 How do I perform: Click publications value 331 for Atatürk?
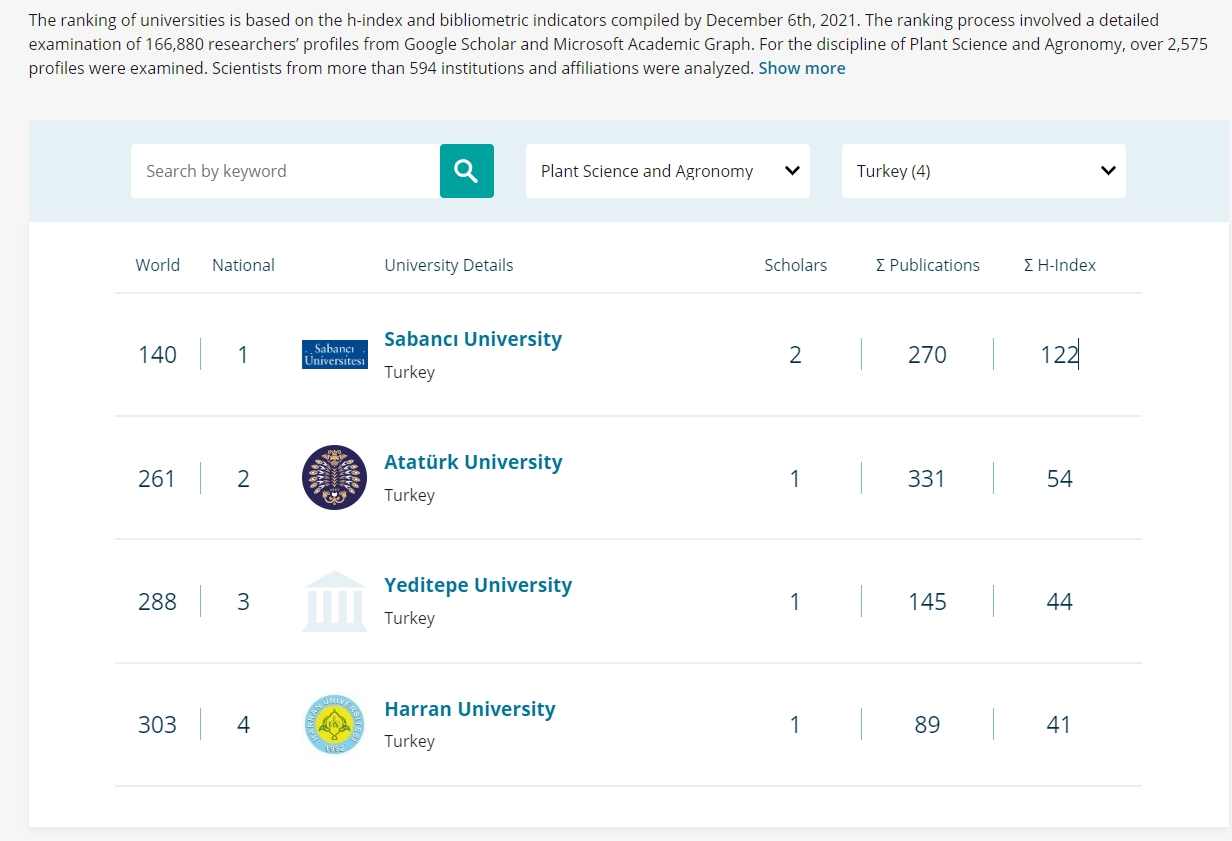(927, 479)
